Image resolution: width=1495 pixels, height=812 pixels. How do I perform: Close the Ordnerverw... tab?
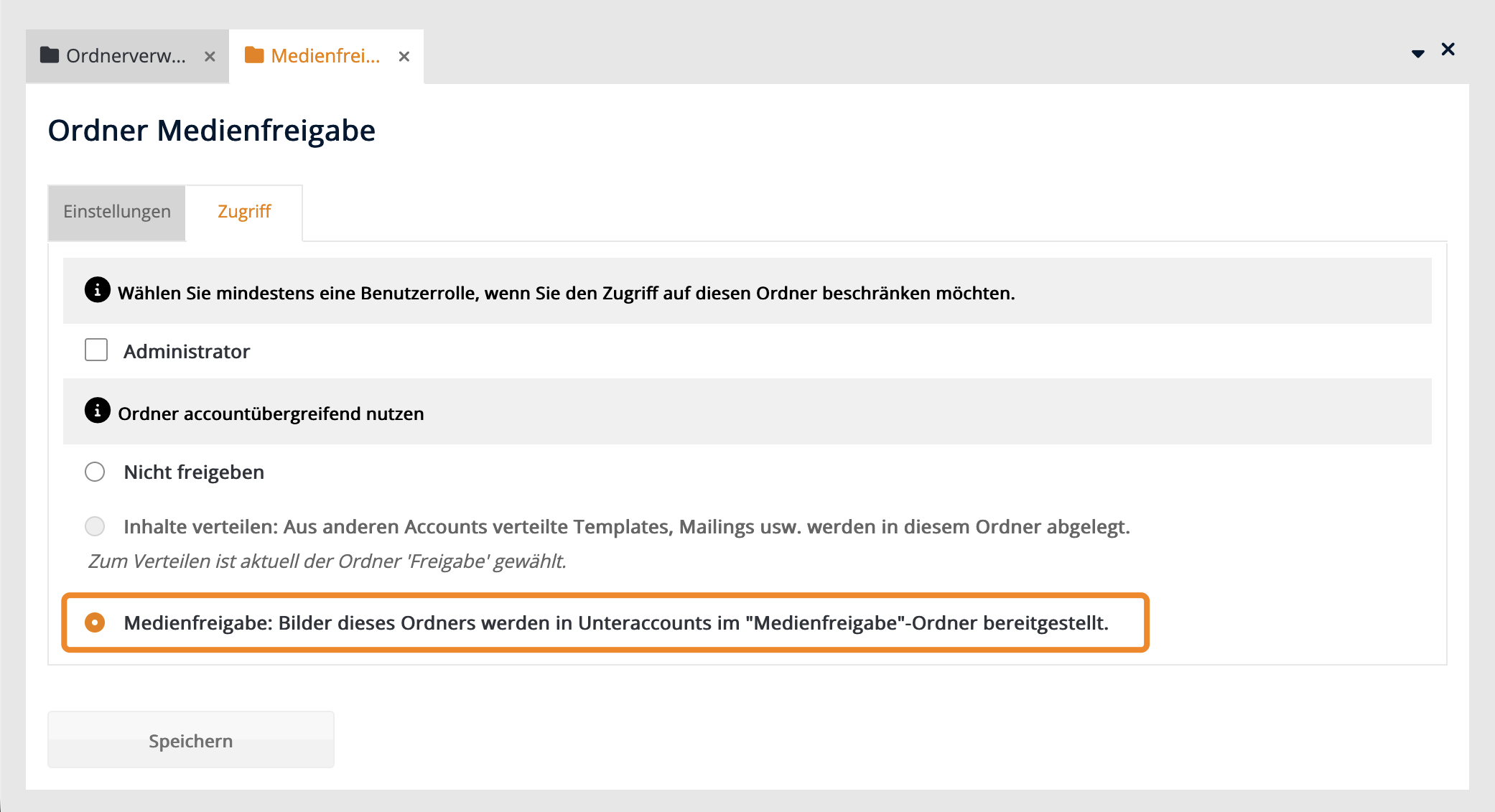[x=210, y=57]
